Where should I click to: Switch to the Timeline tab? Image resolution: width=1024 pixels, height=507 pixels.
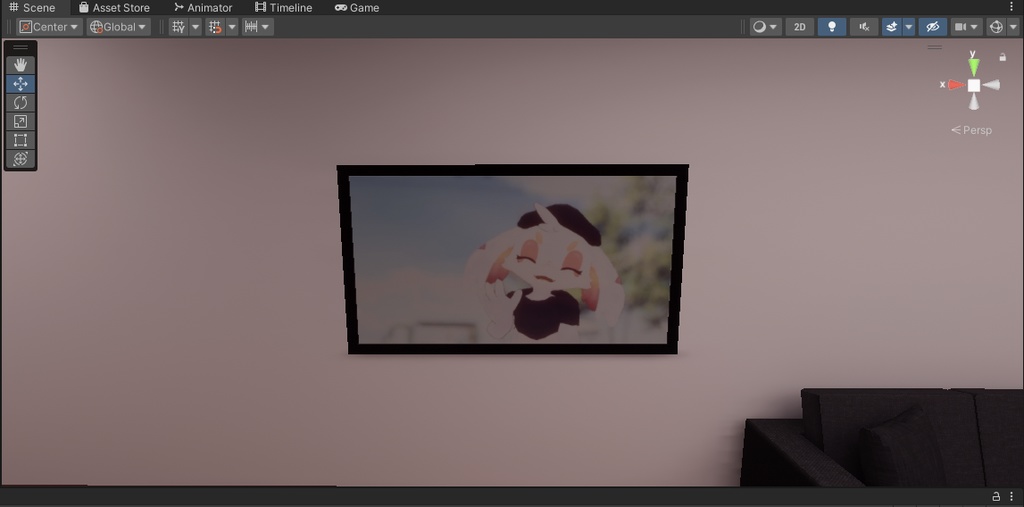[283, 8]
